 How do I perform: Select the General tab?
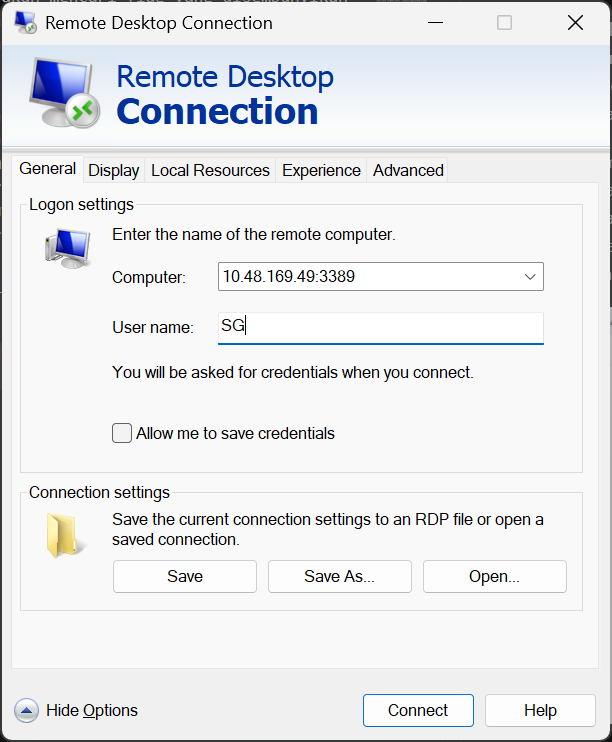tap(47, 168)
